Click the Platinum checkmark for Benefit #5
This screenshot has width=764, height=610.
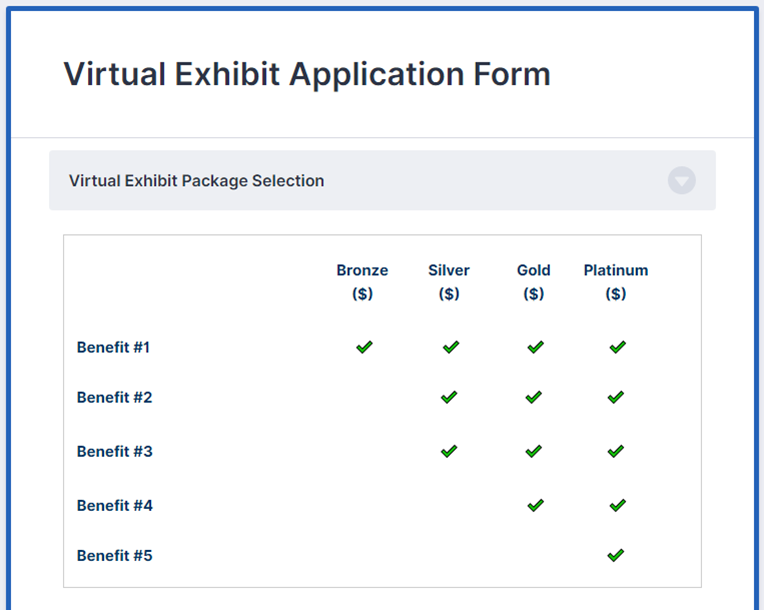coord(616,555)
